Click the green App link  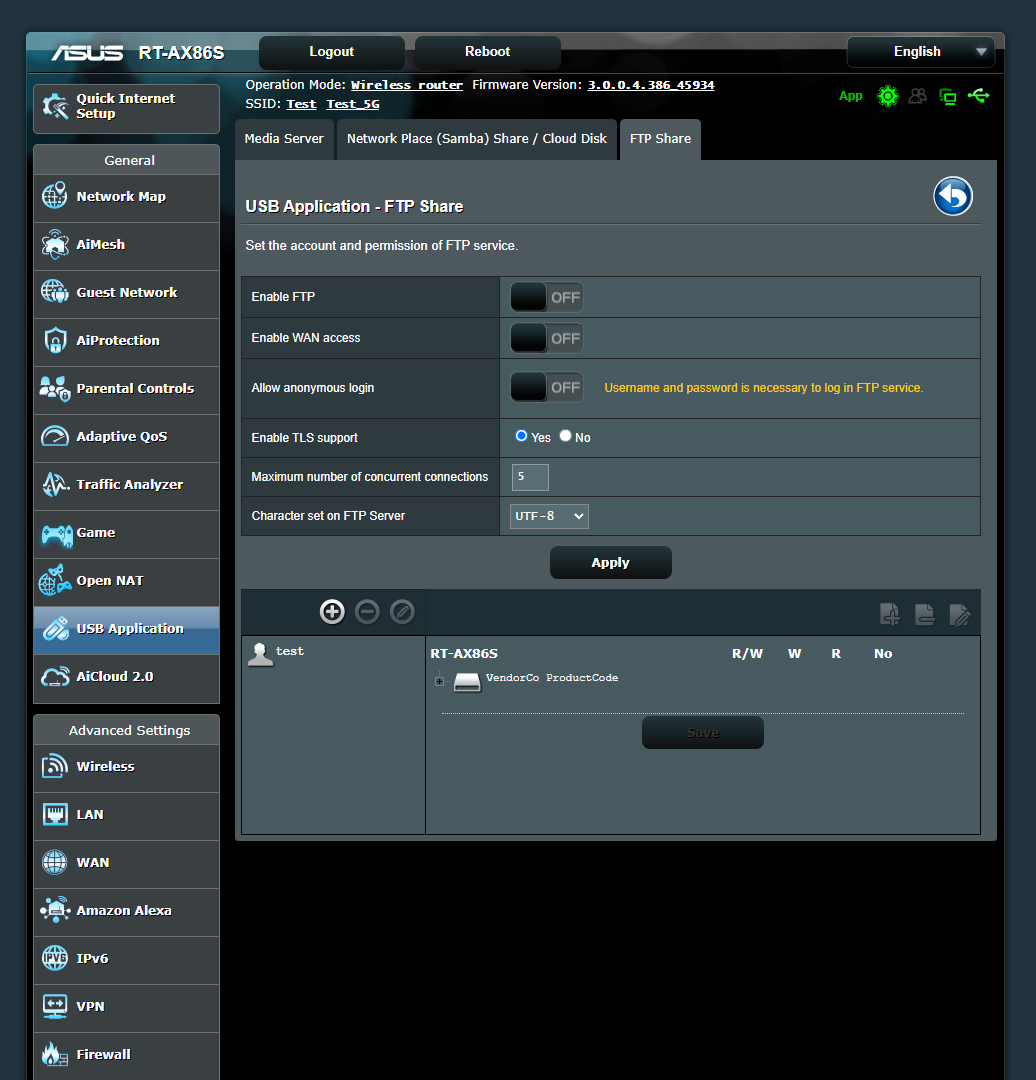tap(851, 96)
